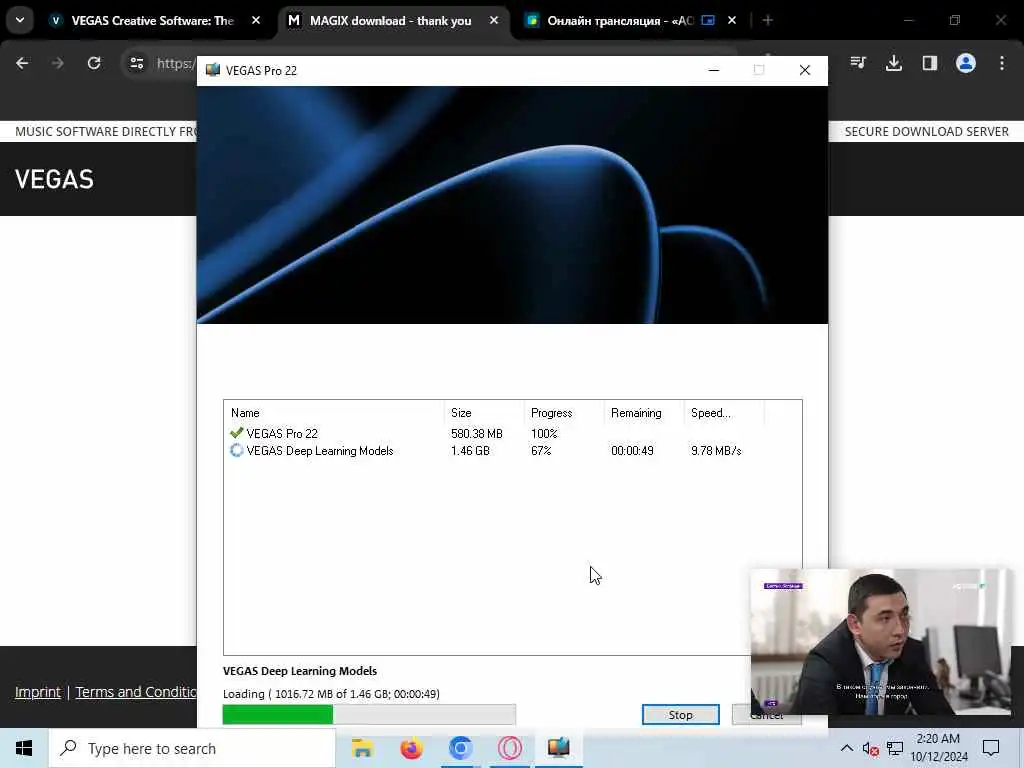Viewport: 1024px width, 768px height.
Task: Open the tab search dropdown arrow
Action: [x=20, y=20]
